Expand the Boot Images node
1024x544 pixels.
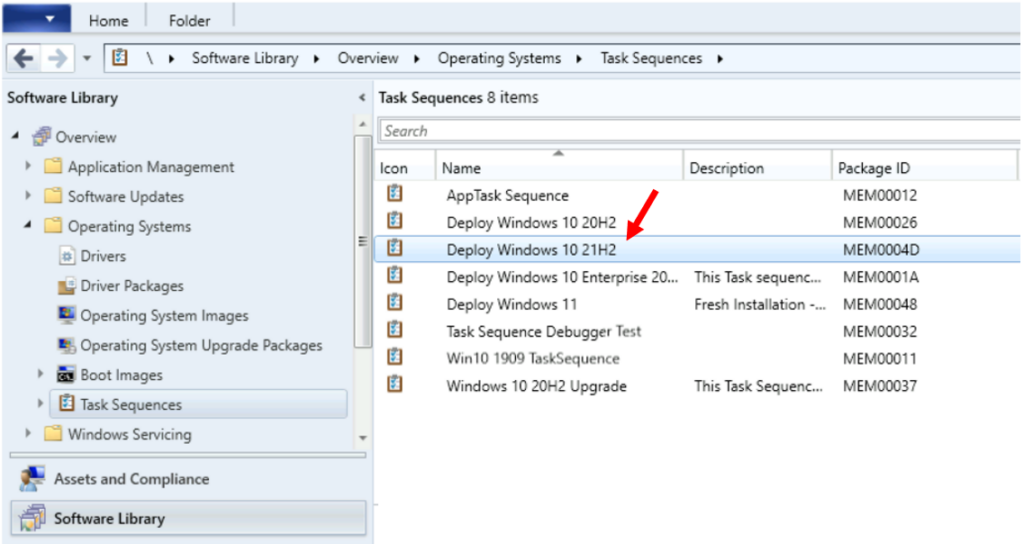(40, 374)
